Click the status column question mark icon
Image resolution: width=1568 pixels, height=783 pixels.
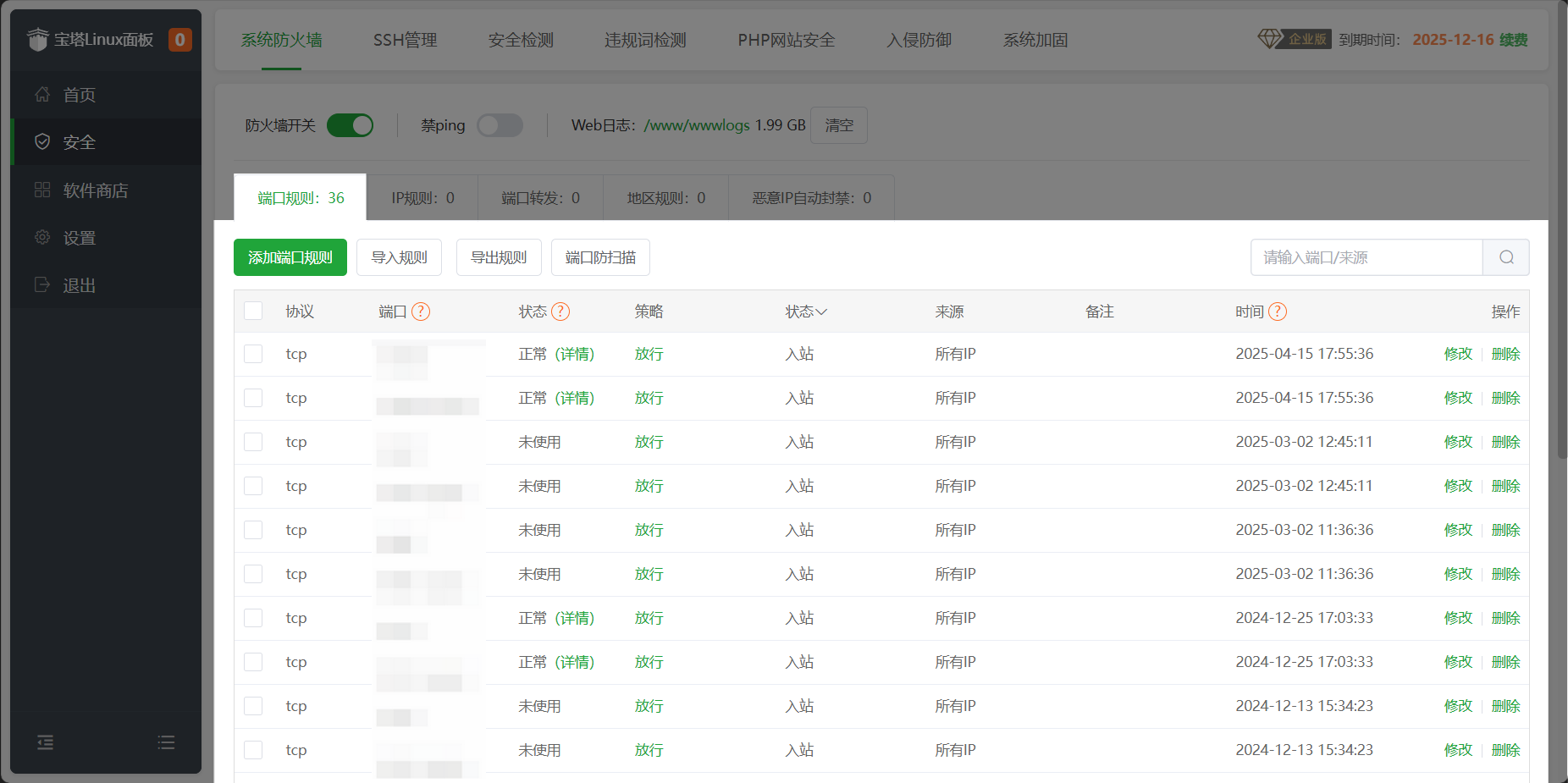[560, 312]
